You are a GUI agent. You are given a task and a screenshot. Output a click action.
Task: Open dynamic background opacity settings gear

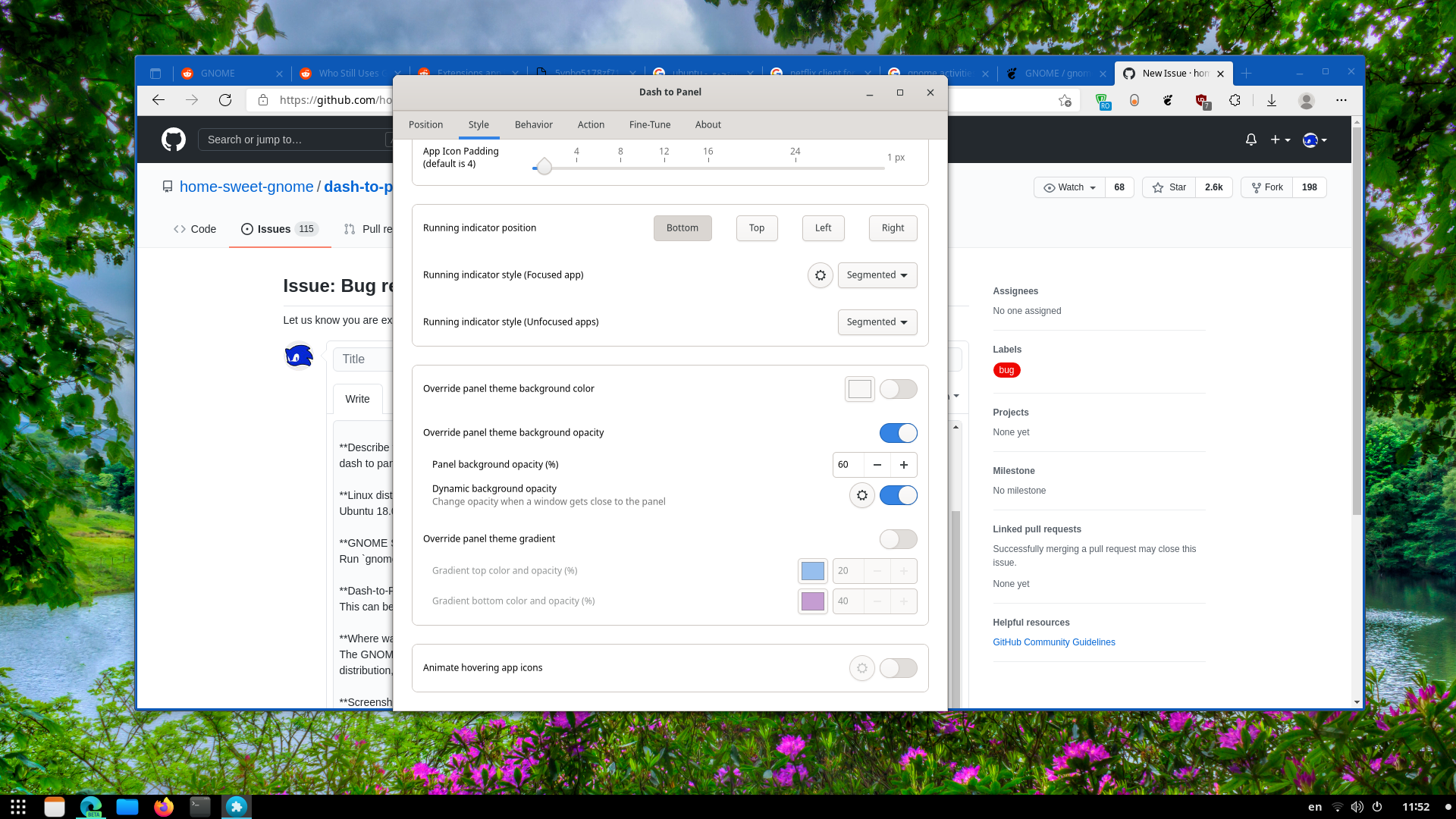click(x=862, y=495)
